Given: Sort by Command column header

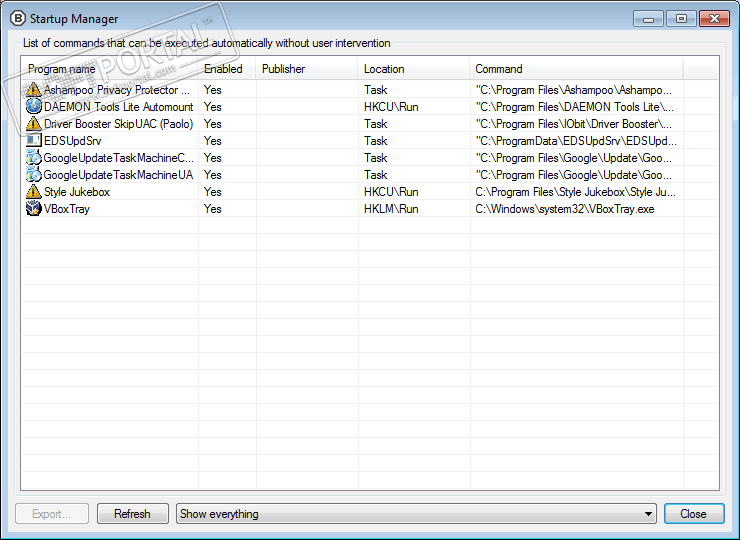Looking at the screenshot, I should coord(576,69).
